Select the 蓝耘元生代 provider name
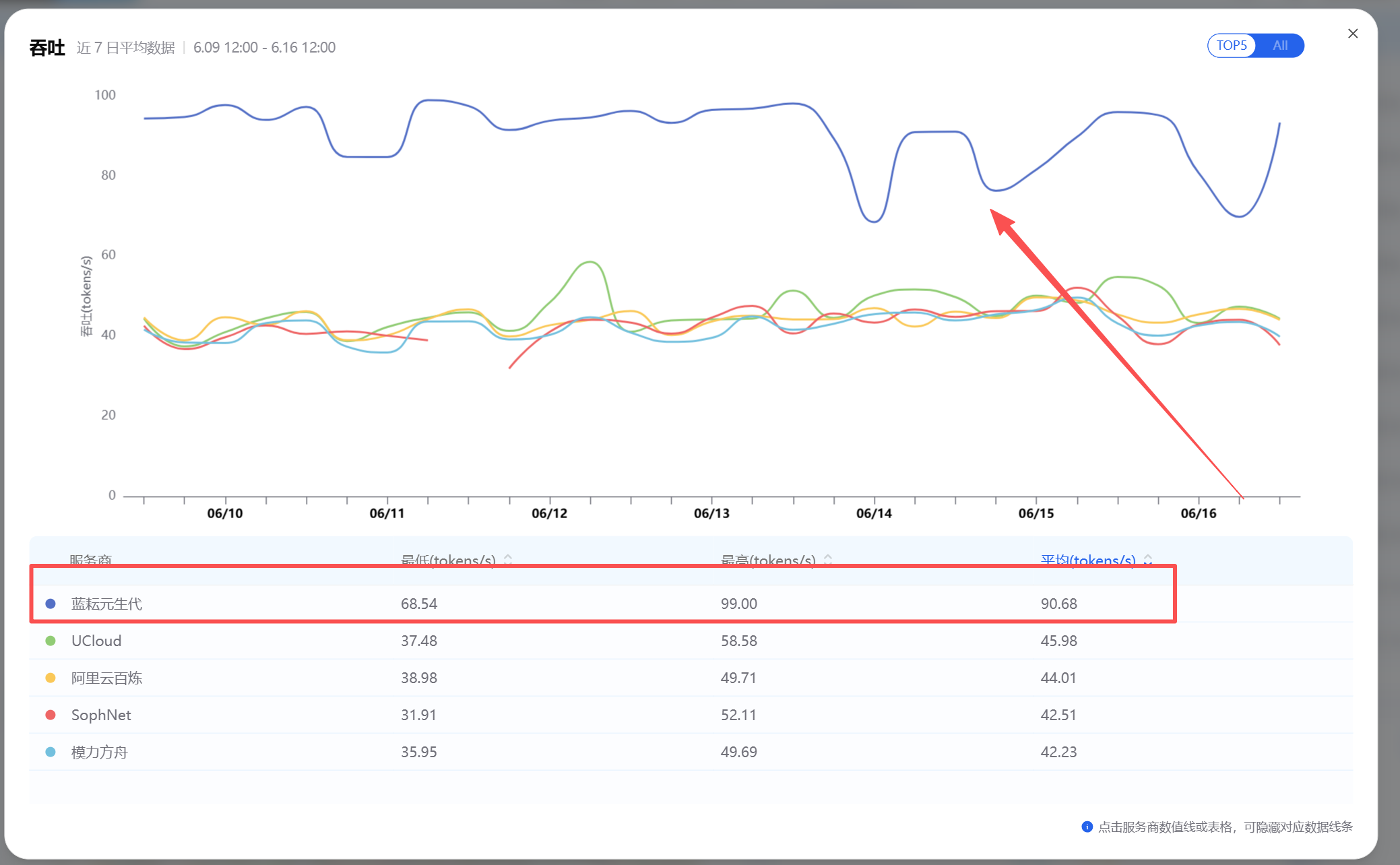 click(106, 604)
